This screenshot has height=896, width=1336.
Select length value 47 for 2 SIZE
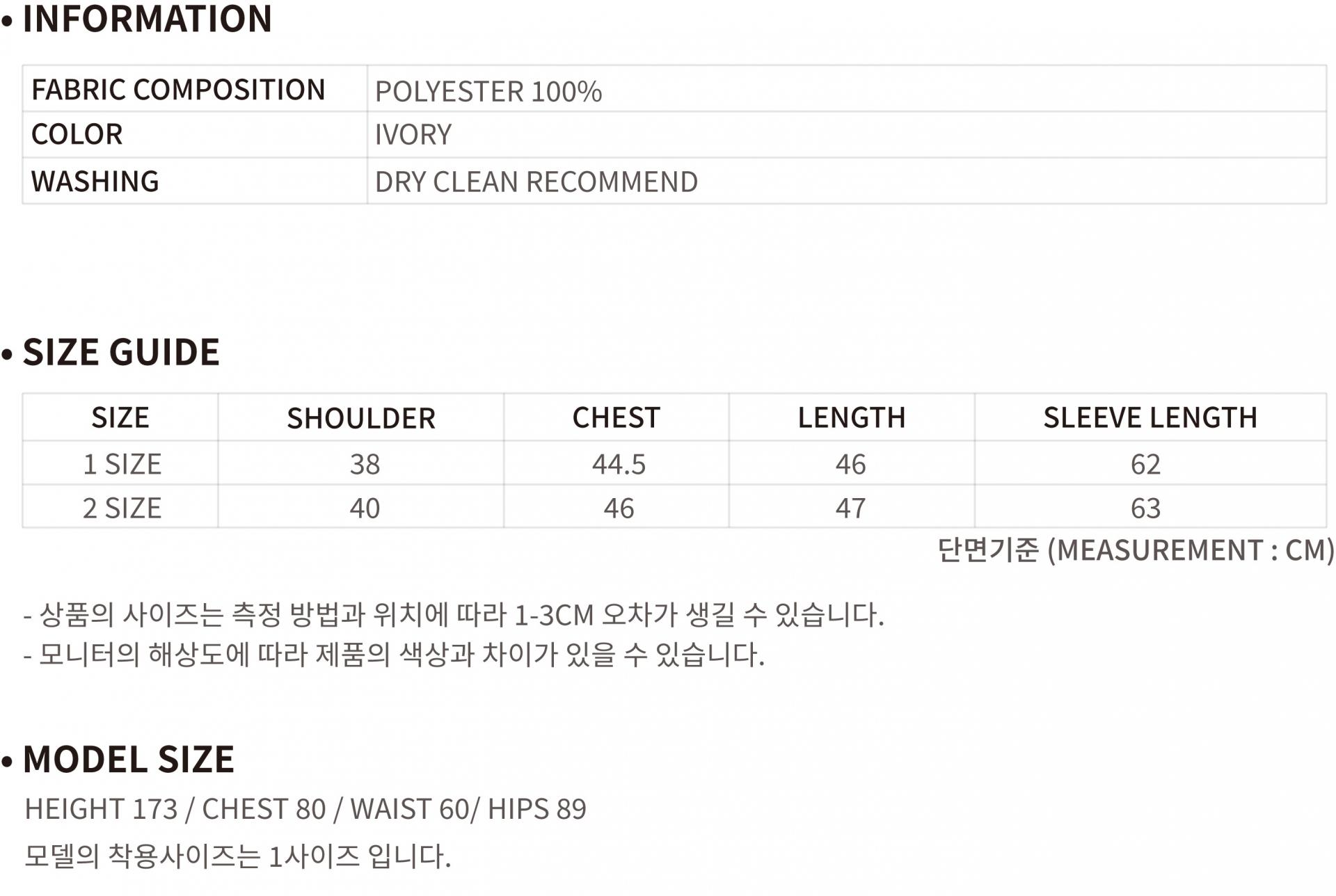pyautogui.click(x=850, y=508)
